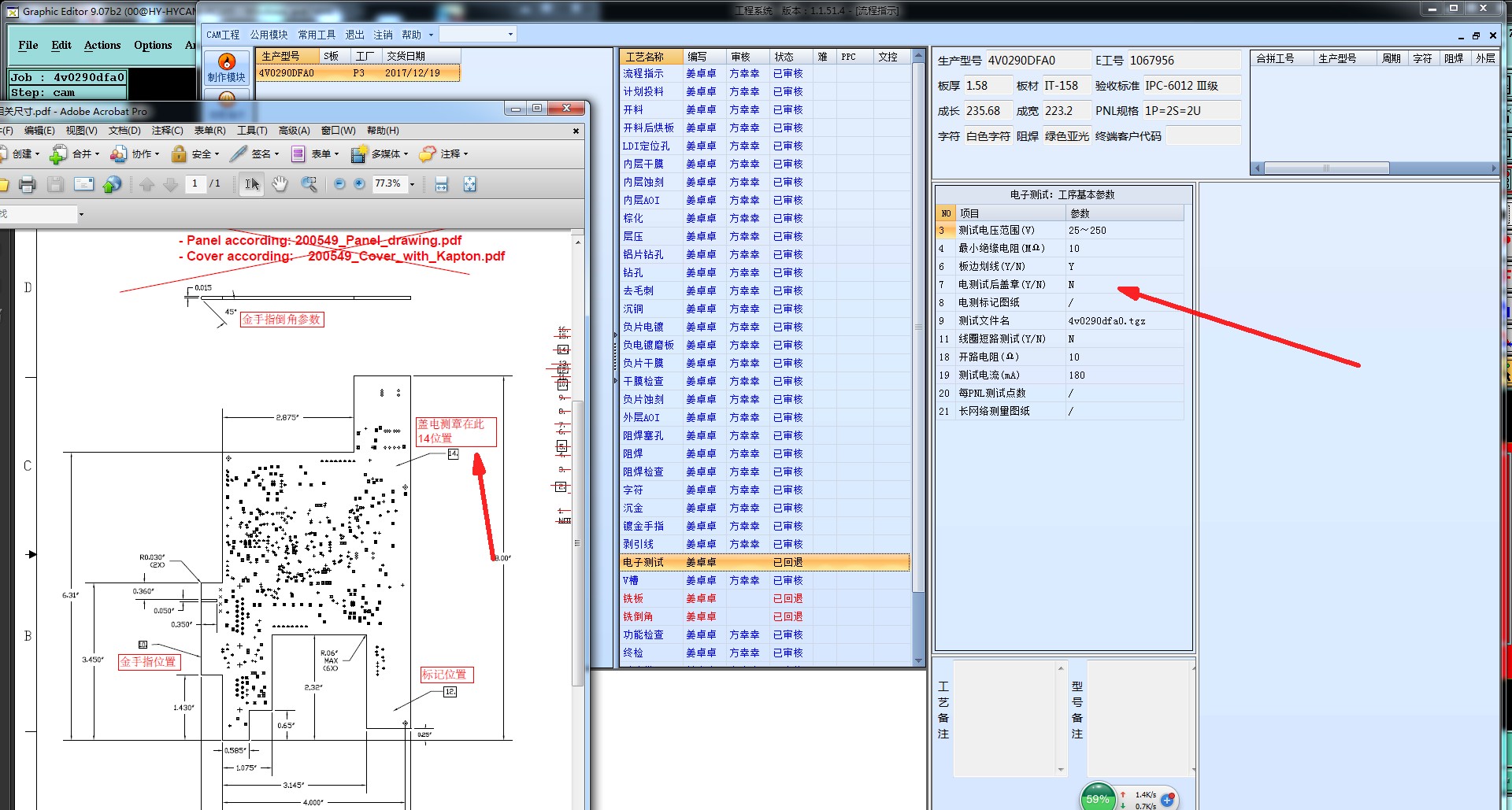The image size is (1512, 810).
Task: Select the 铣板 process row
Action: pyautogui.click(x=765, y=598)
